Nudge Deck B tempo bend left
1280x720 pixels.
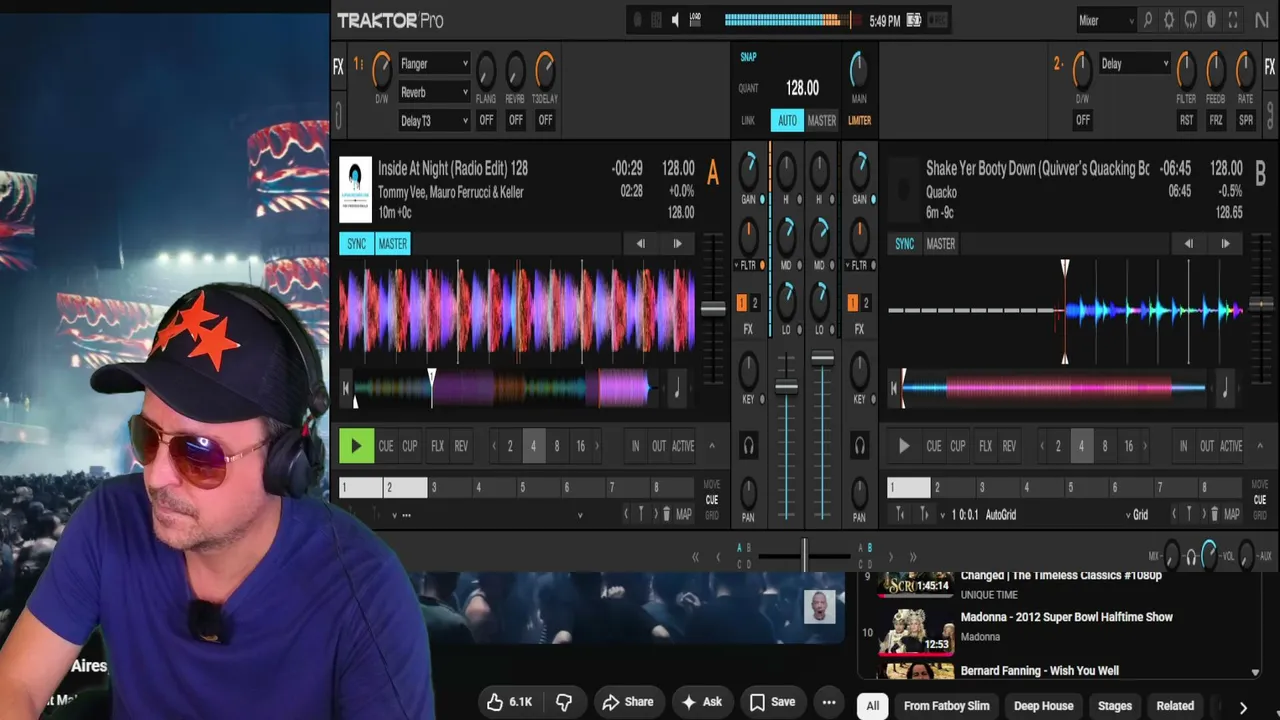pos(1189,243)
